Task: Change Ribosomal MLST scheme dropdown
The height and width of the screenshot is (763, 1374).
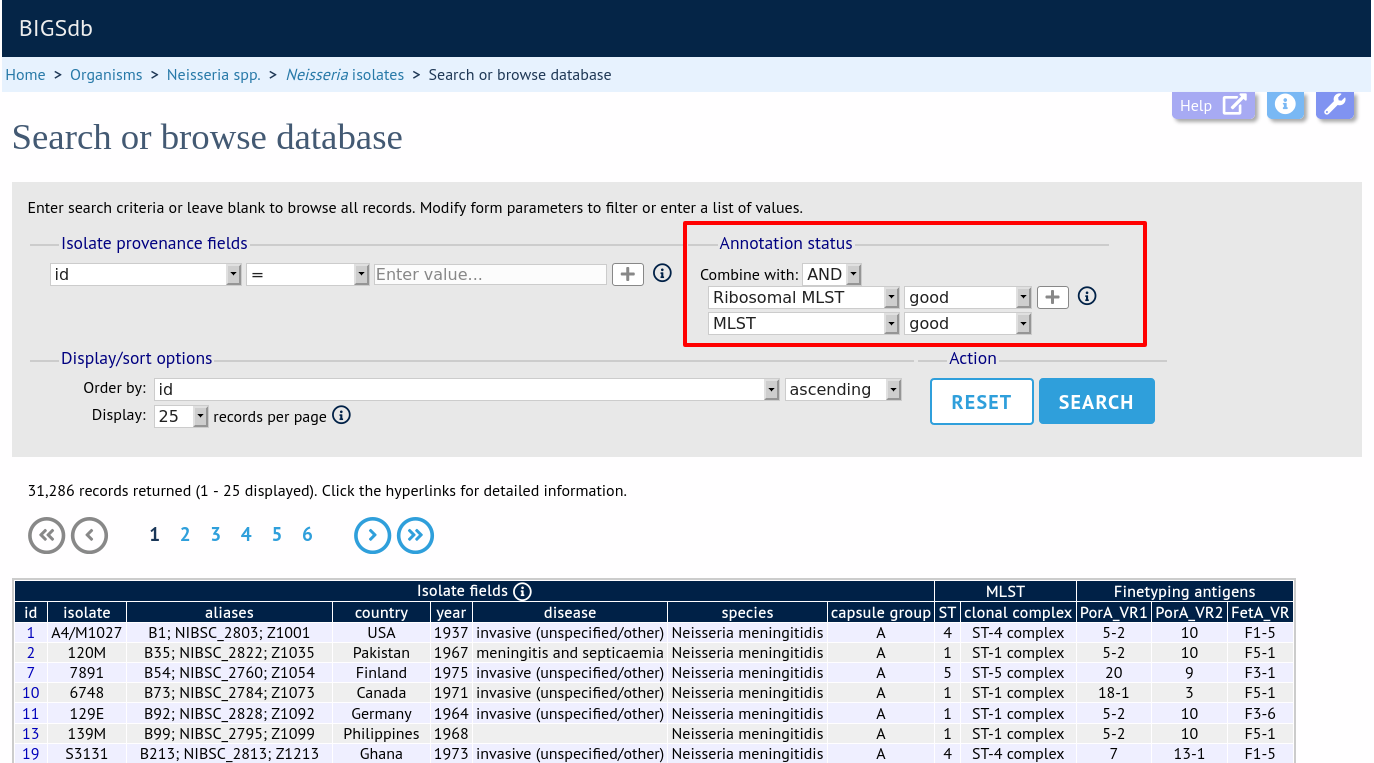Action: click(x=804, y=297)
